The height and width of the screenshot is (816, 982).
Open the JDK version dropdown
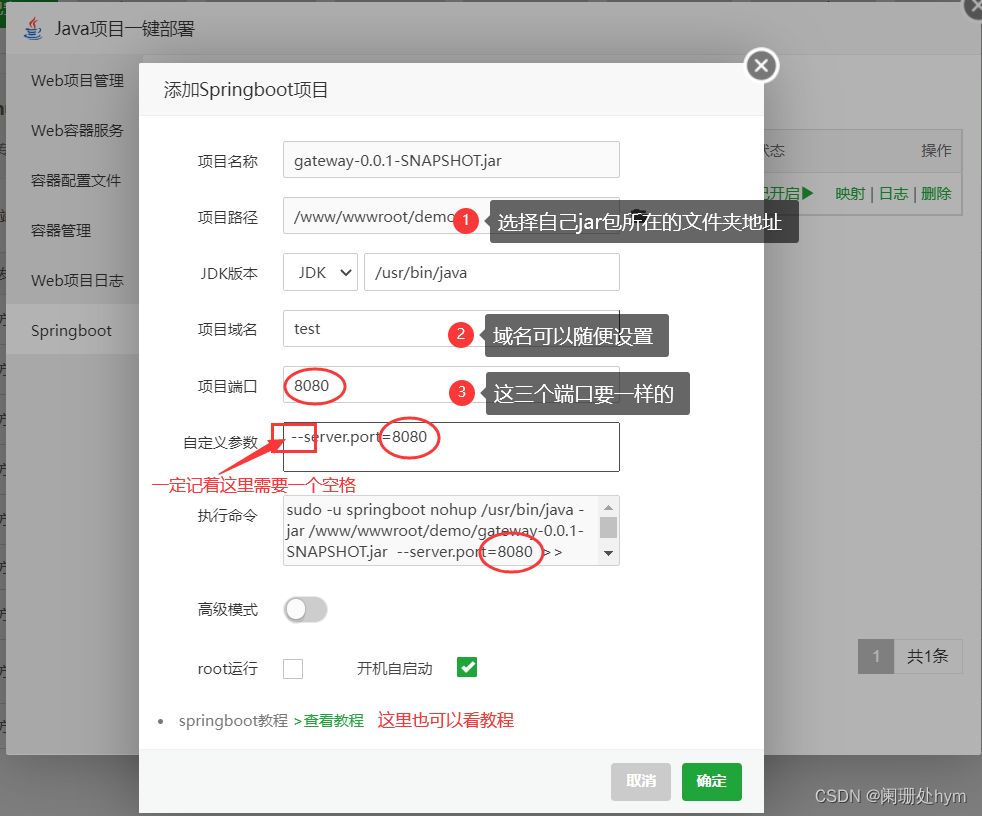point(320,272)
